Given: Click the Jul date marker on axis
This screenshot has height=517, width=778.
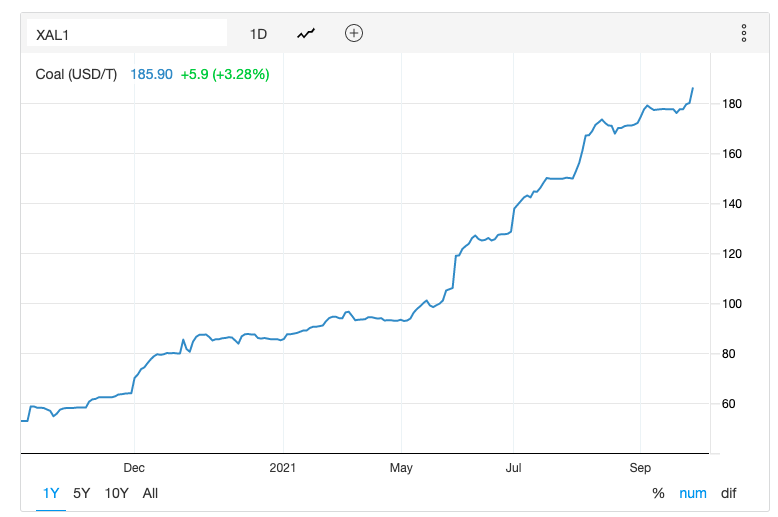Looking at the screenshot, I should (513, 467).
